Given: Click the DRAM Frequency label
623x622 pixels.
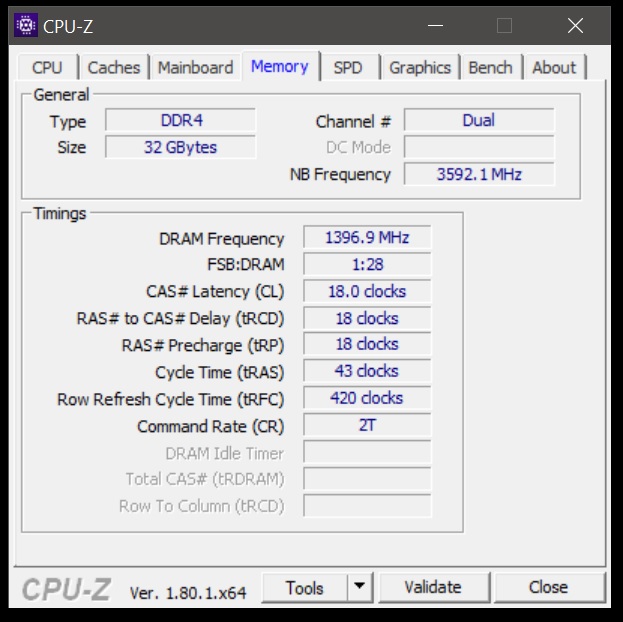Looking at the screenshot, I should coord(222,239).
